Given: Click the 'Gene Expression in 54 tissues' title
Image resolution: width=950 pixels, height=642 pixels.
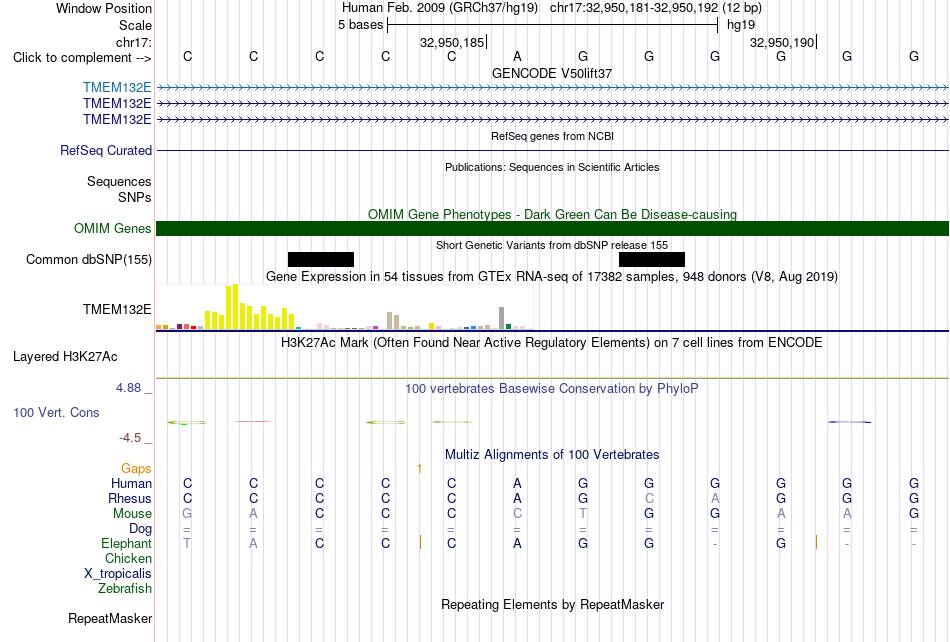Looking at the screenshot, I should click(x=552, y=277).
